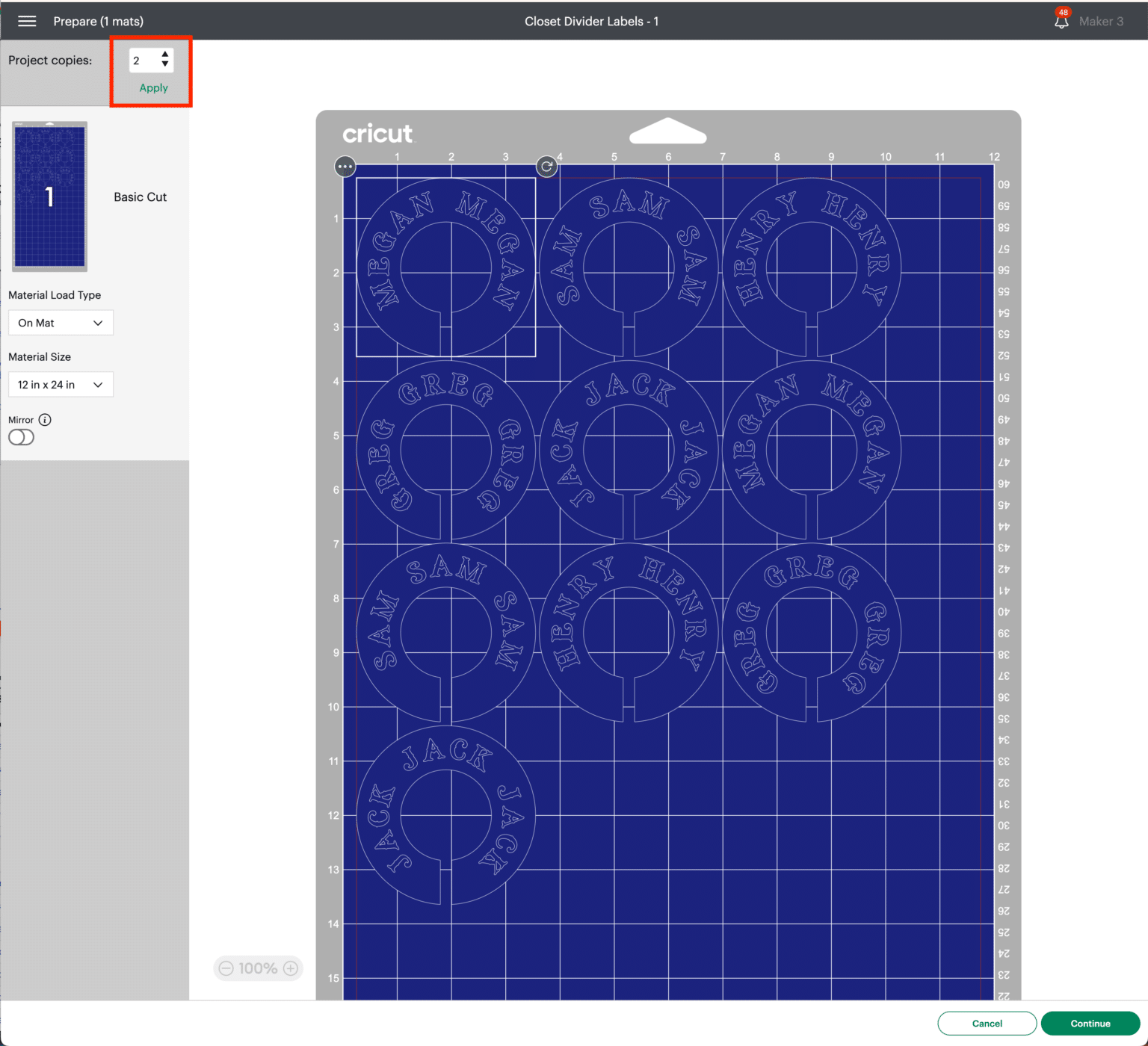Screen dimensions: 1148x1046
Task: Cancel the mat preparation
Action: point(987,1024)
